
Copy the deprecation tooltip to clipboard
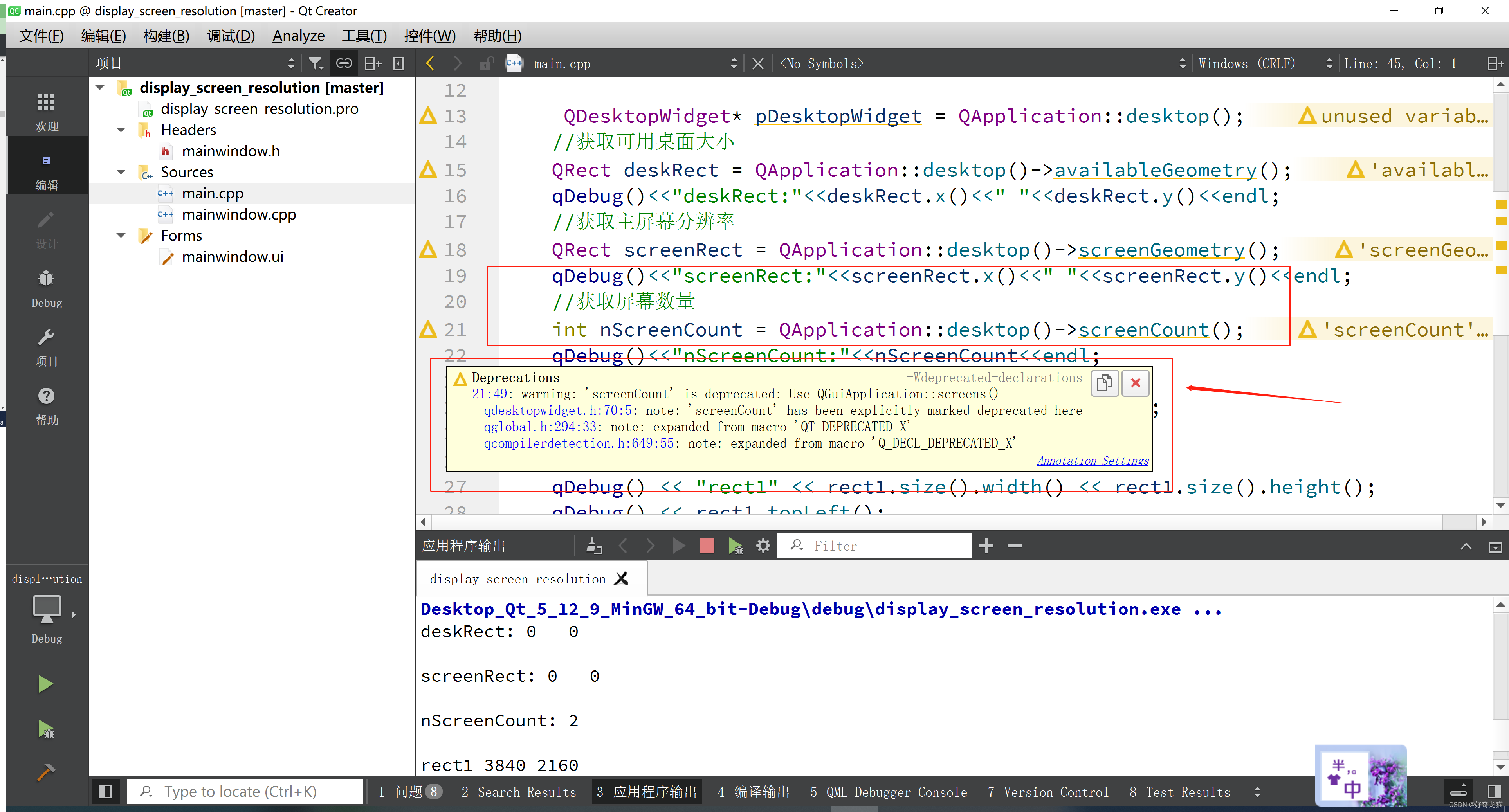pyautogui.click(x=1104, y=383)
